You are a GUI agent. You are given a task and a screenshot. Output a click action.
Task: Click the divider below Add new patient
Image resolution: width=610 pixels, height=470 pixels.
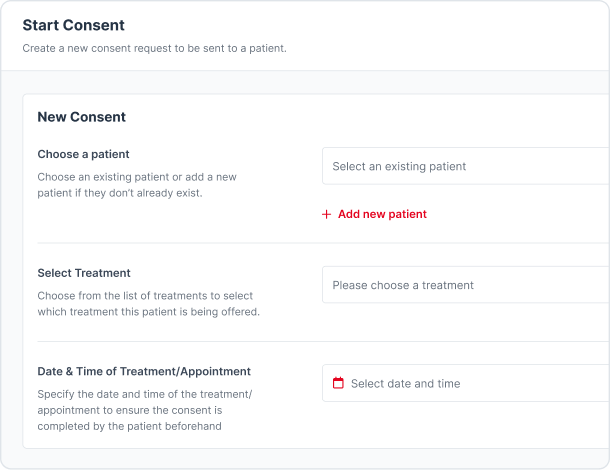(324, 243)
